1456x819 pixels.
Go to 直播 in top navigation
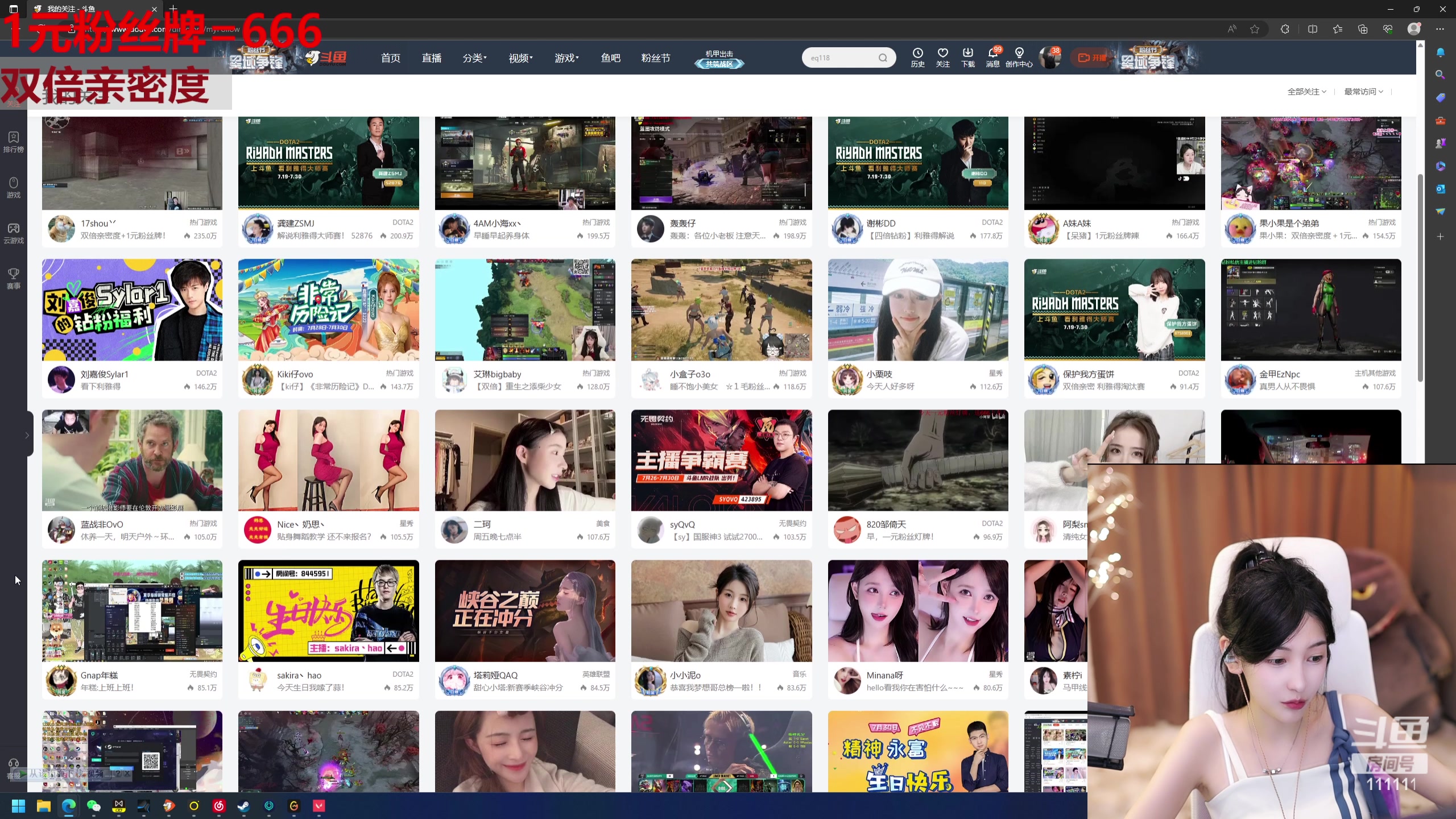point(431,58)
